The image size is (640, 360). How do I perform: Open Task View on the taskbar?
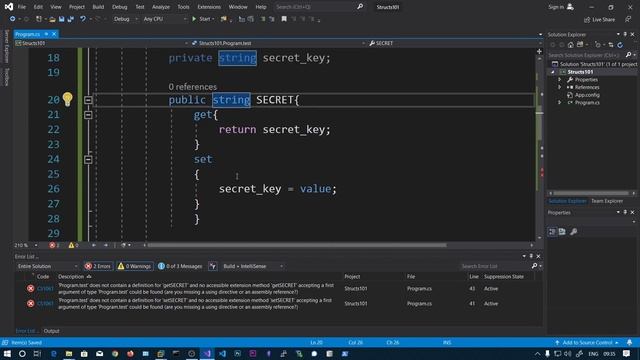(37, 353)
